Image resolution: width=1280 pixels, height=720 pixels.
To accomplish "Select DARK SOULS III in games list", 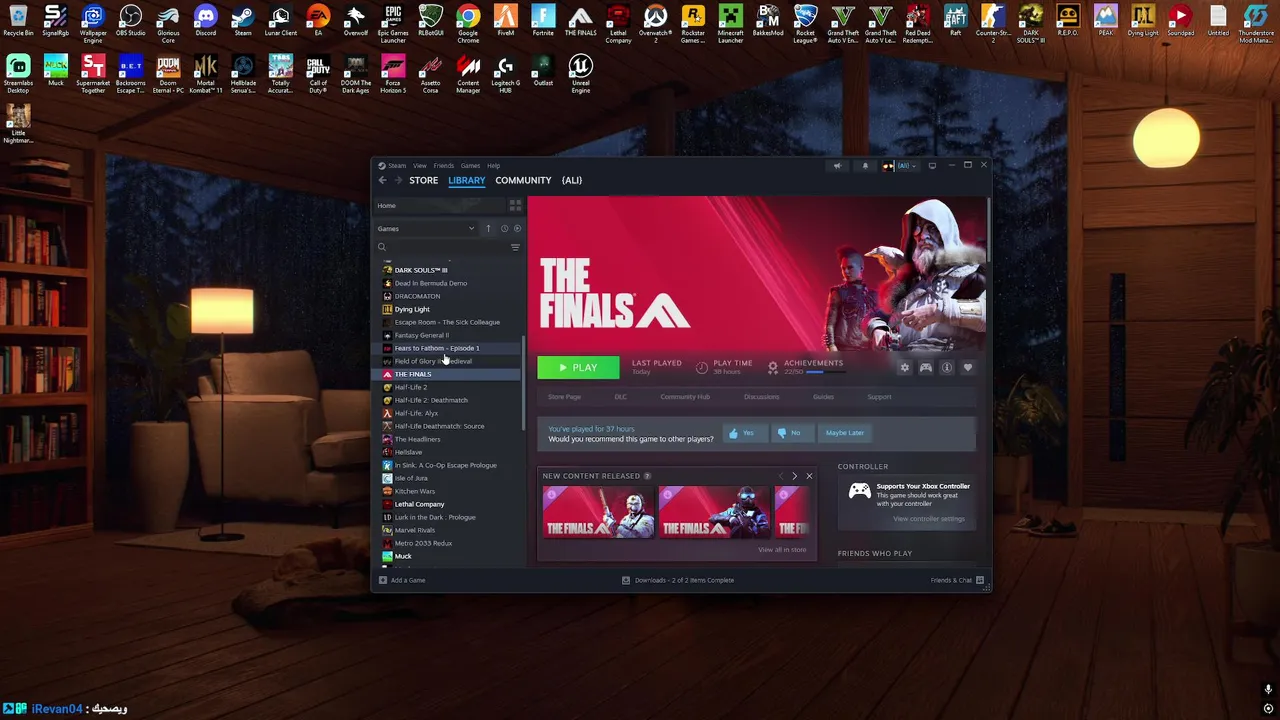I will [421, 270].
